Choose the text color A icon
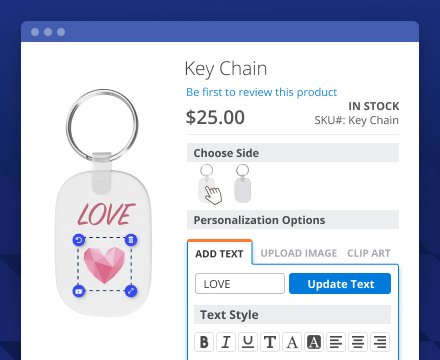The height and width of the screenshot is (360, 440). tap(292, 342)
